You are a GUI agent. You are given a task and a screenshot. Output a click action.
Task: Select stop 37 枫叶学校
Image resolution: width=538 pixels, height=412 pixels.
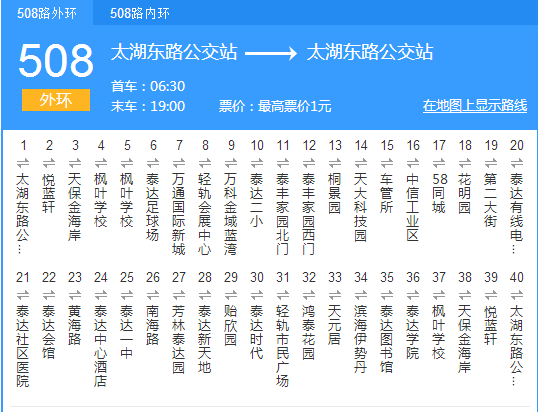439,332
